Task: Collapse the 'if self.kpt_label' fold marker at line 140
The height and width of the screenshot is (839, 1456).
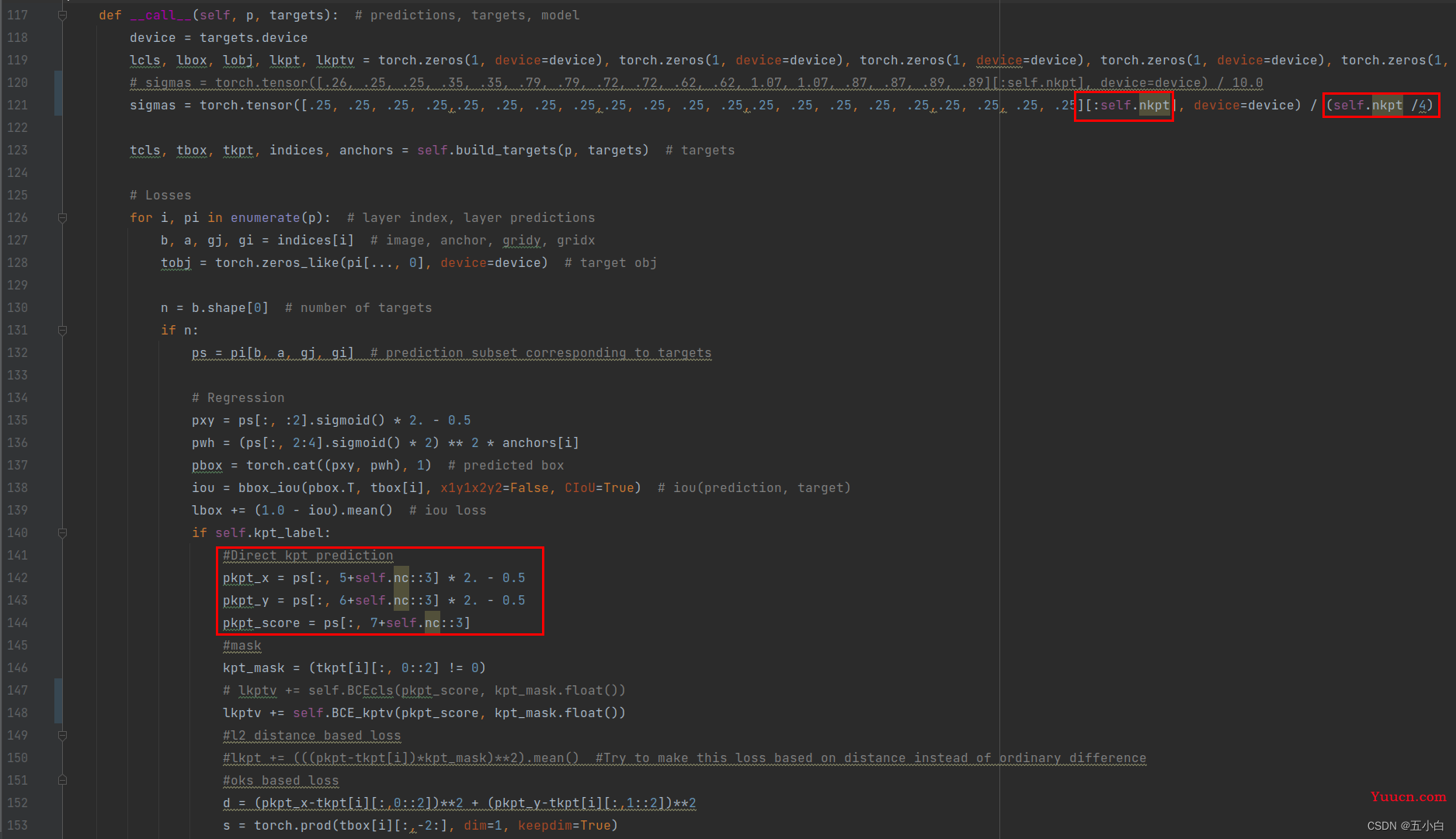Action: coord(62,533)
